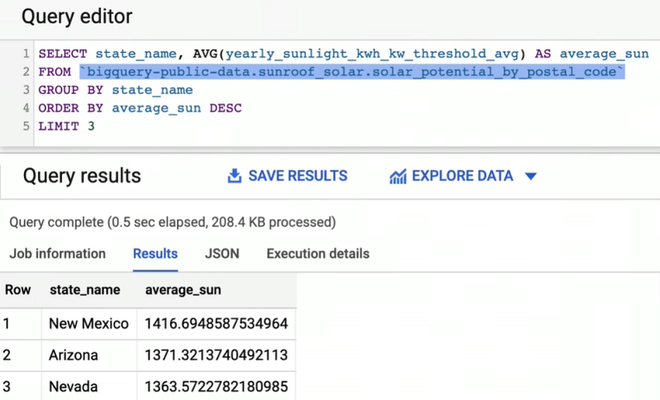The image size is (660, 400).
Task: Click the ORDER BY average_sun DESC line
Action: 140,108
